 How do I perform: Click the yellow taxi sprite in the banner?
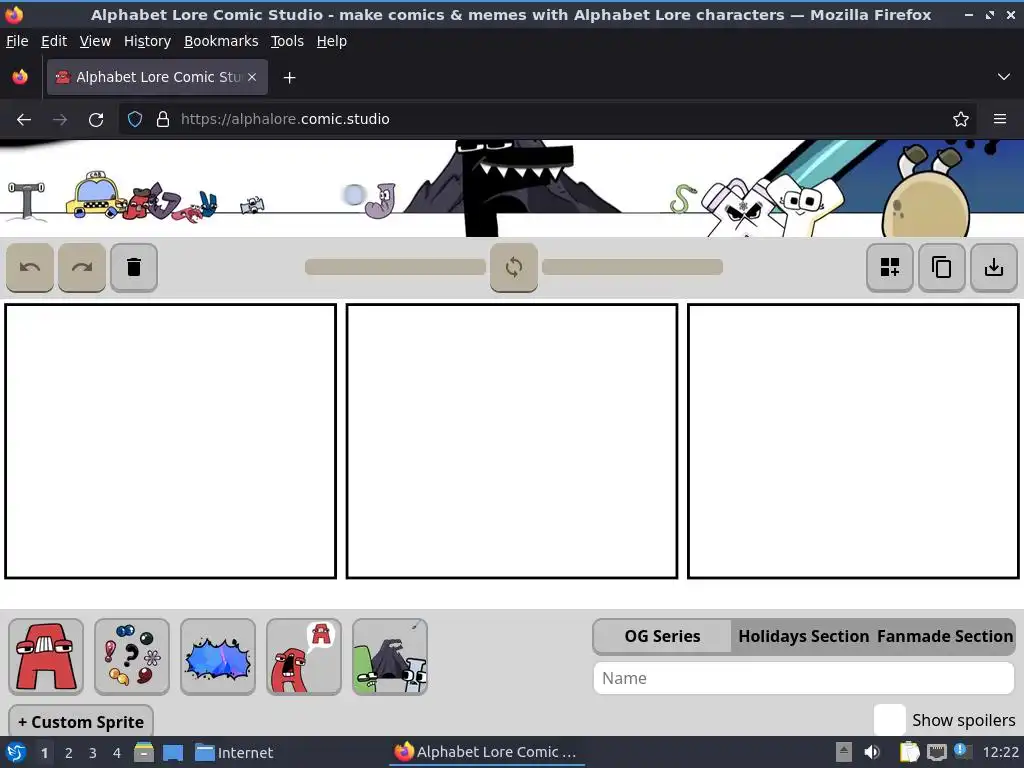click(95, 194)
